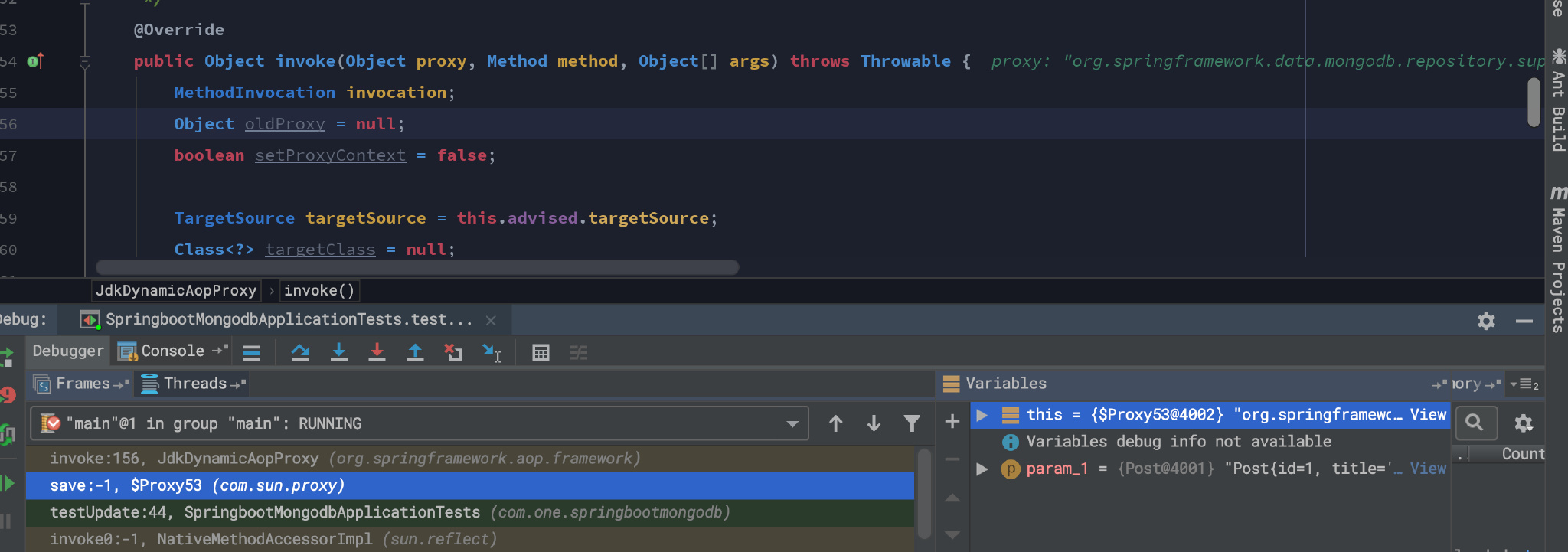The image size is (1568, 552).
Task: Click the Step Into debugger icon
Action: [x=338, y=352]
